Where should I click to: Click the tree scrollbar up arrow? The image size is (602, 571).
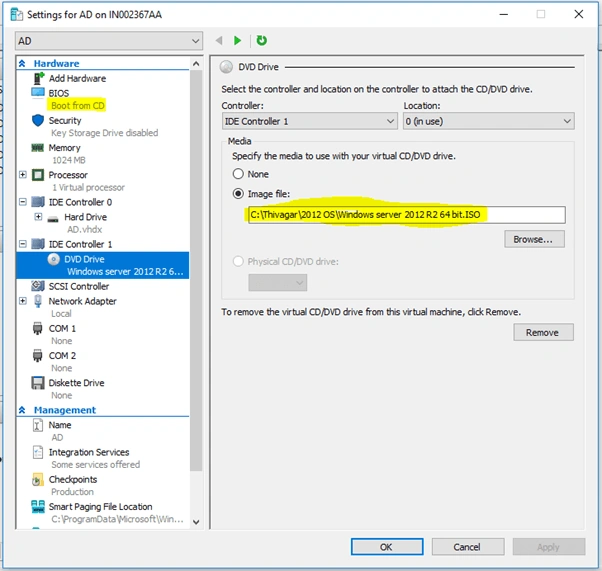(x=196, y=64)
